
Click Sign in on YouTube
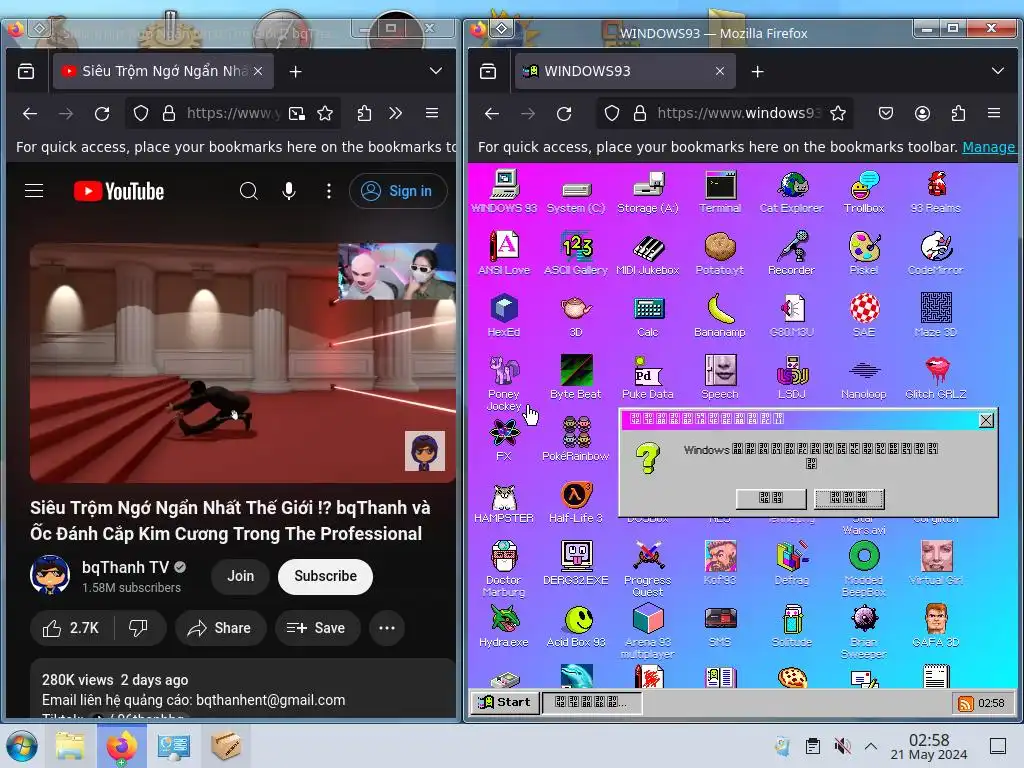tap(398, 191)
